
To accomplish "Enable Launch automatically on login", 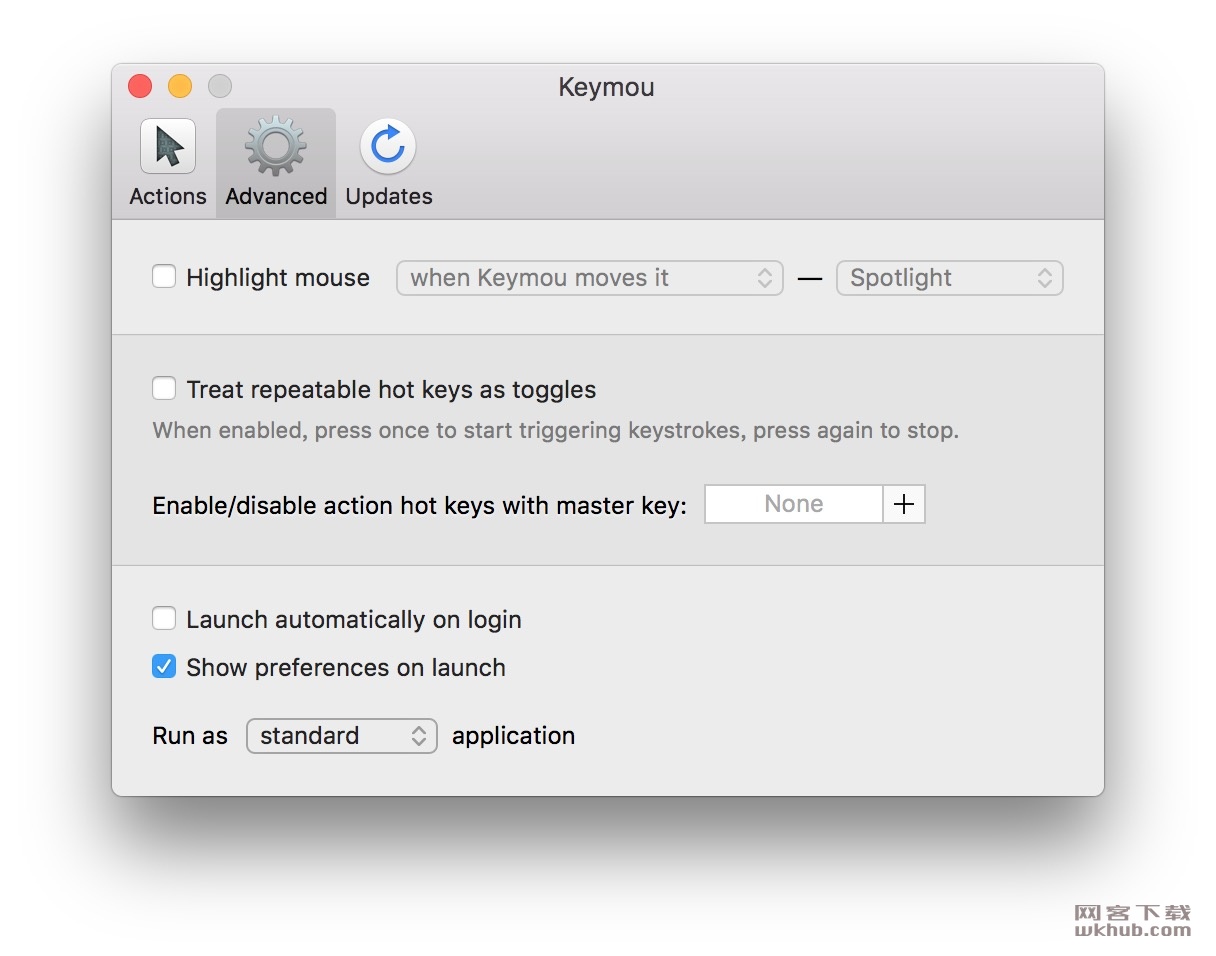I will pos(164,618).
